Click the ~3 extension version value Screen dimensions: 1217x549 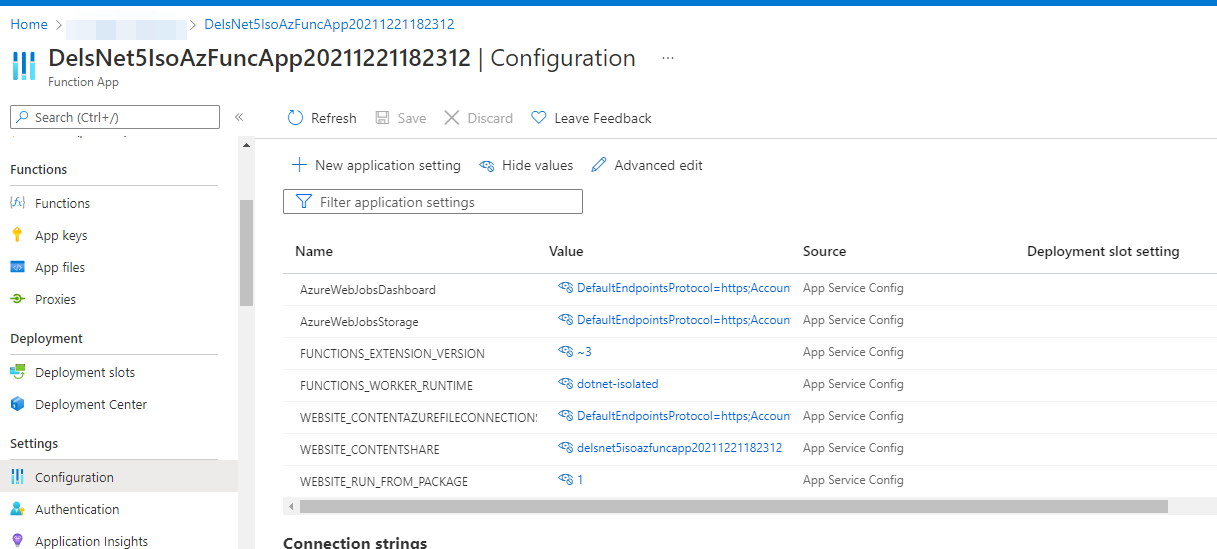[x=584, y=352]
